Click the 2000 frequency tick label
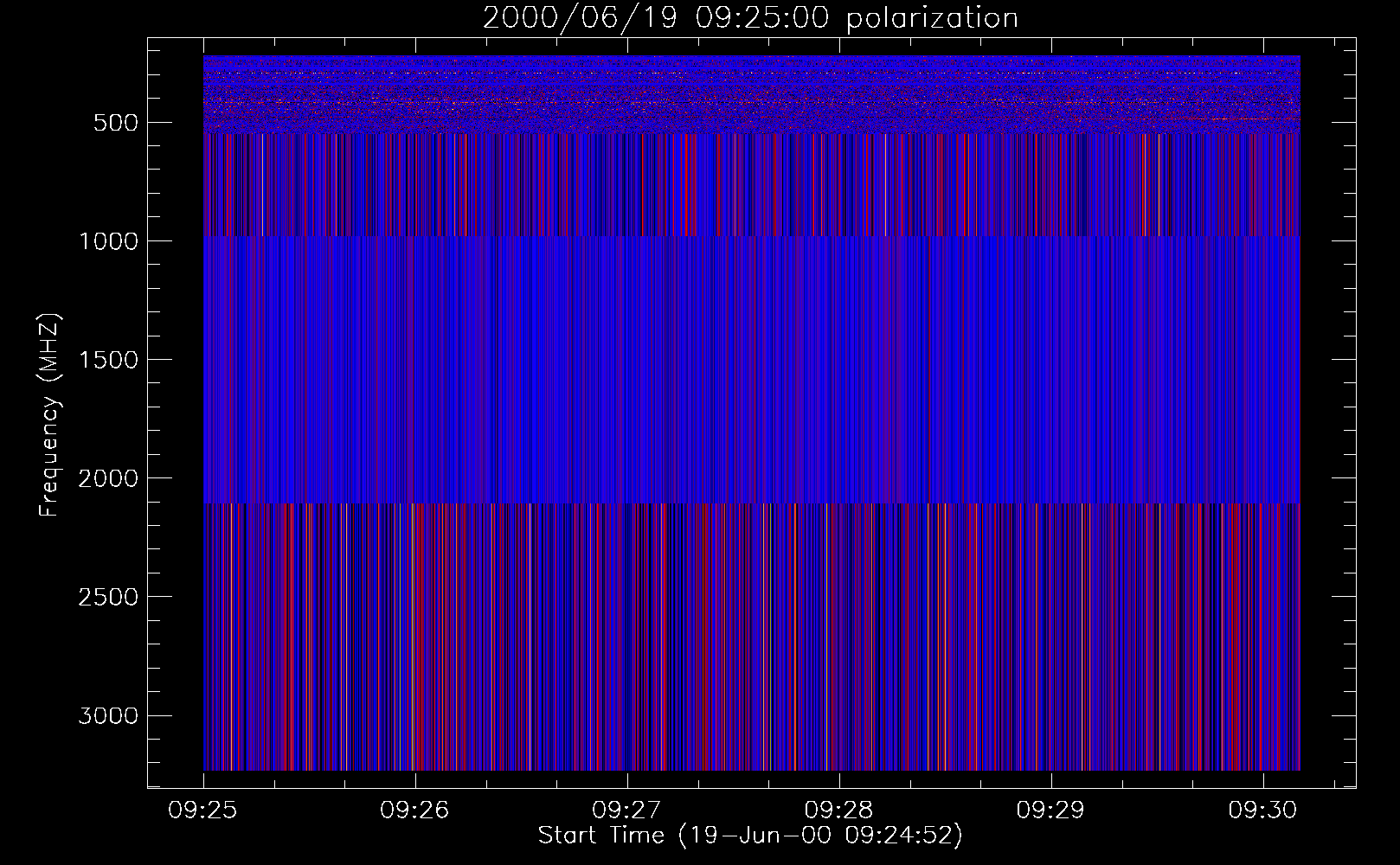 click(x=108, y=478)
